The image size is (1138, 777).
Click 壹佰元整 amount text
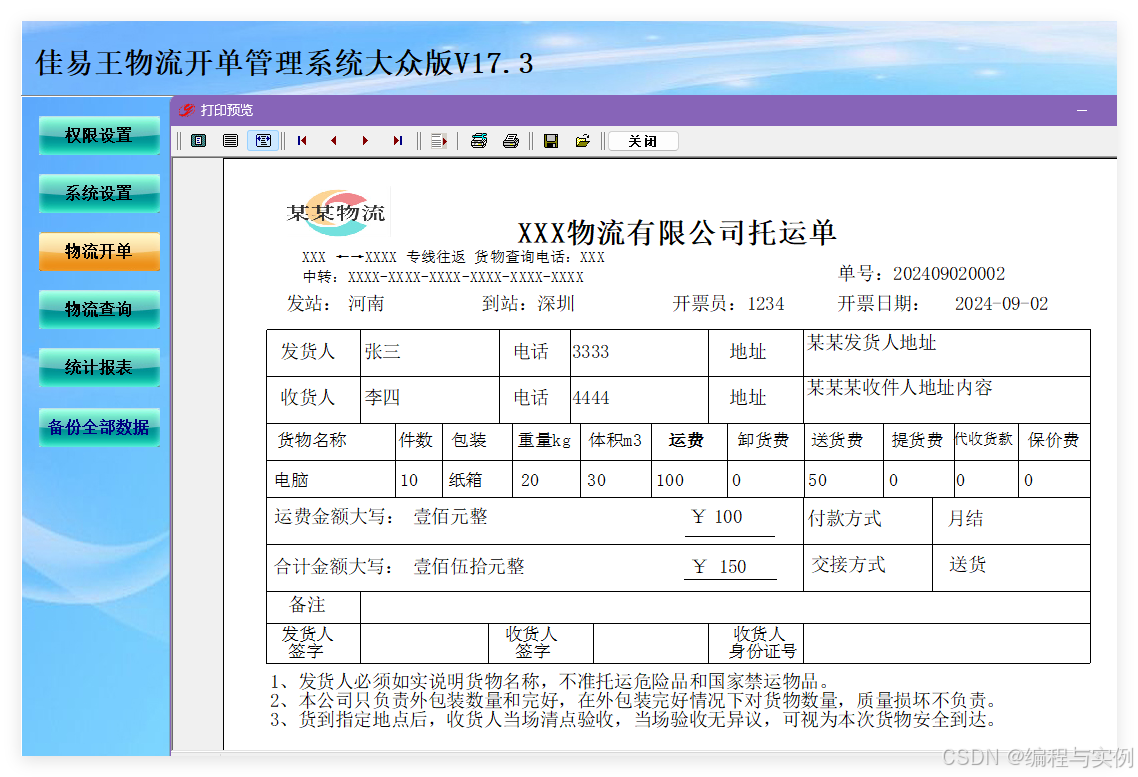(450, 517)
